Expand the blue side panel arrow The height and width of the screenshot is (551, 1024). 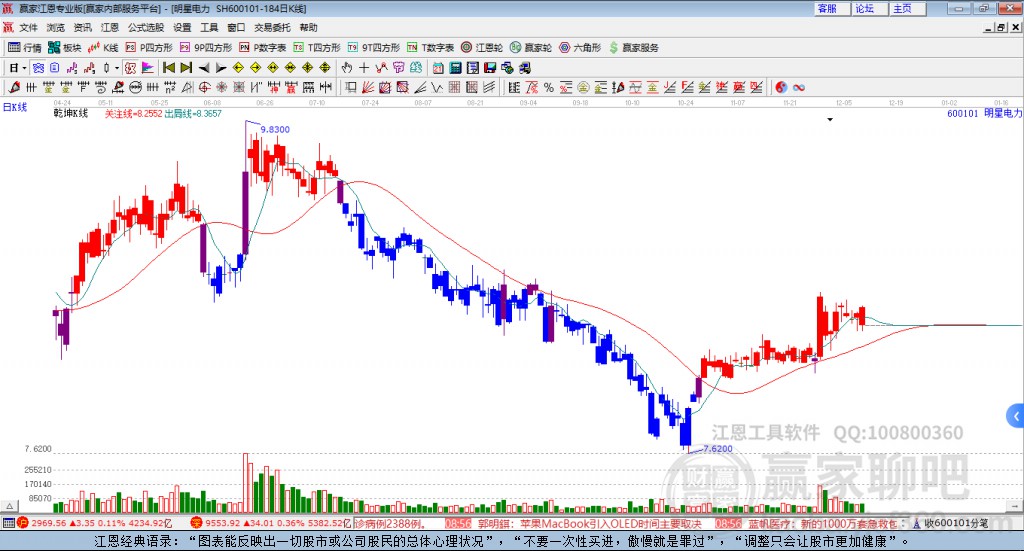[x=1016, y=416]
